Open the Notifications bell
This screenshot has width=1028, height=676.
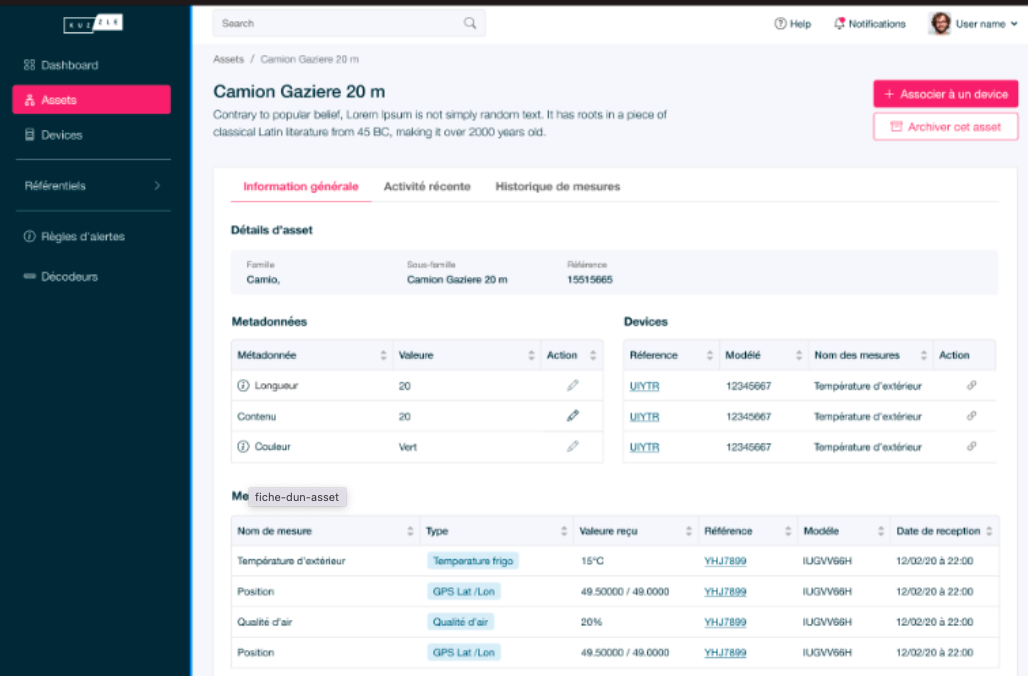pos(839,24)
